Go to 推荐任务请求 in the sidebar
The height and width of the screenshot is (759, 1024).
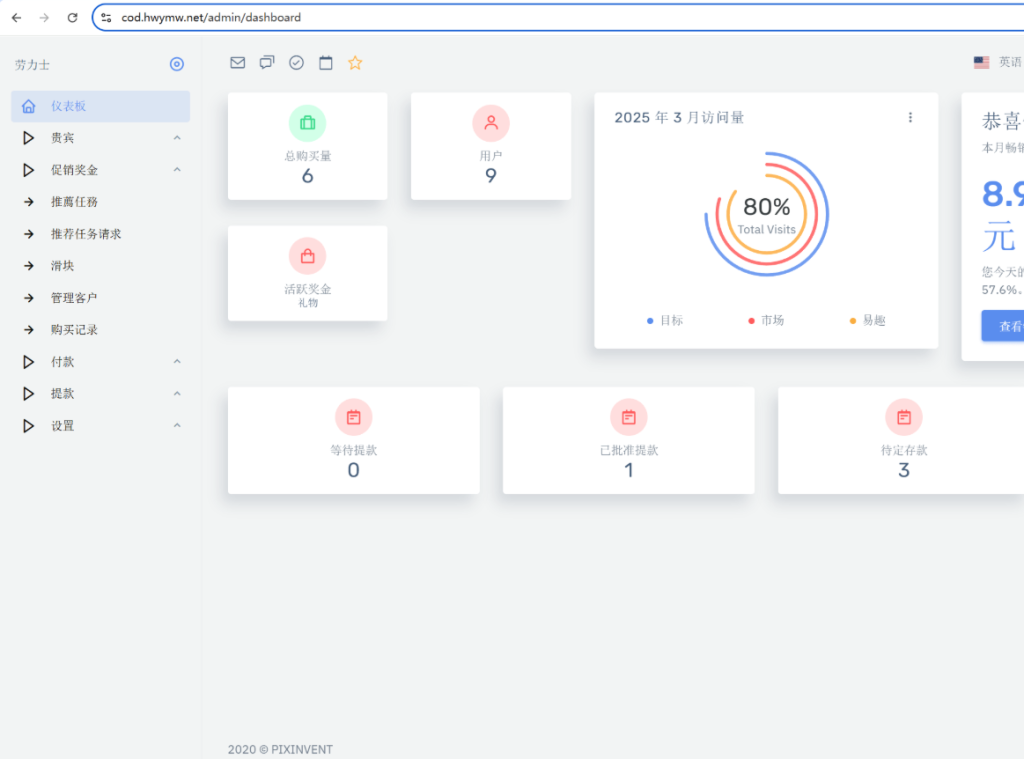tap(101, 234)
